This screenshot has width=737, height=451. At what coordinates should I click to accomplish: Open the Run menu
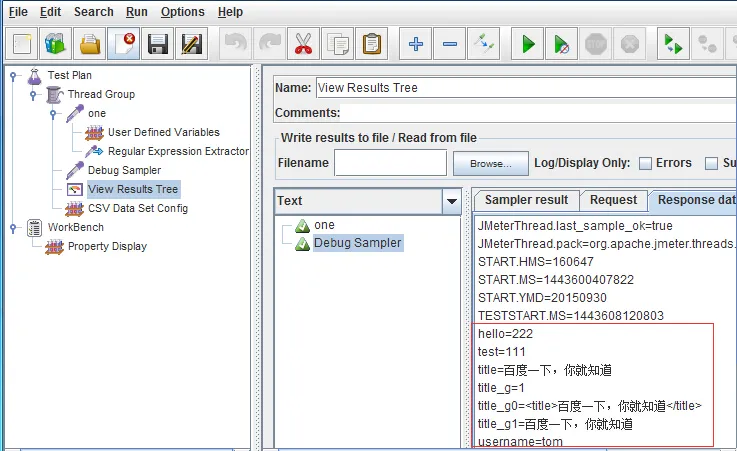[x=137, y=12]
